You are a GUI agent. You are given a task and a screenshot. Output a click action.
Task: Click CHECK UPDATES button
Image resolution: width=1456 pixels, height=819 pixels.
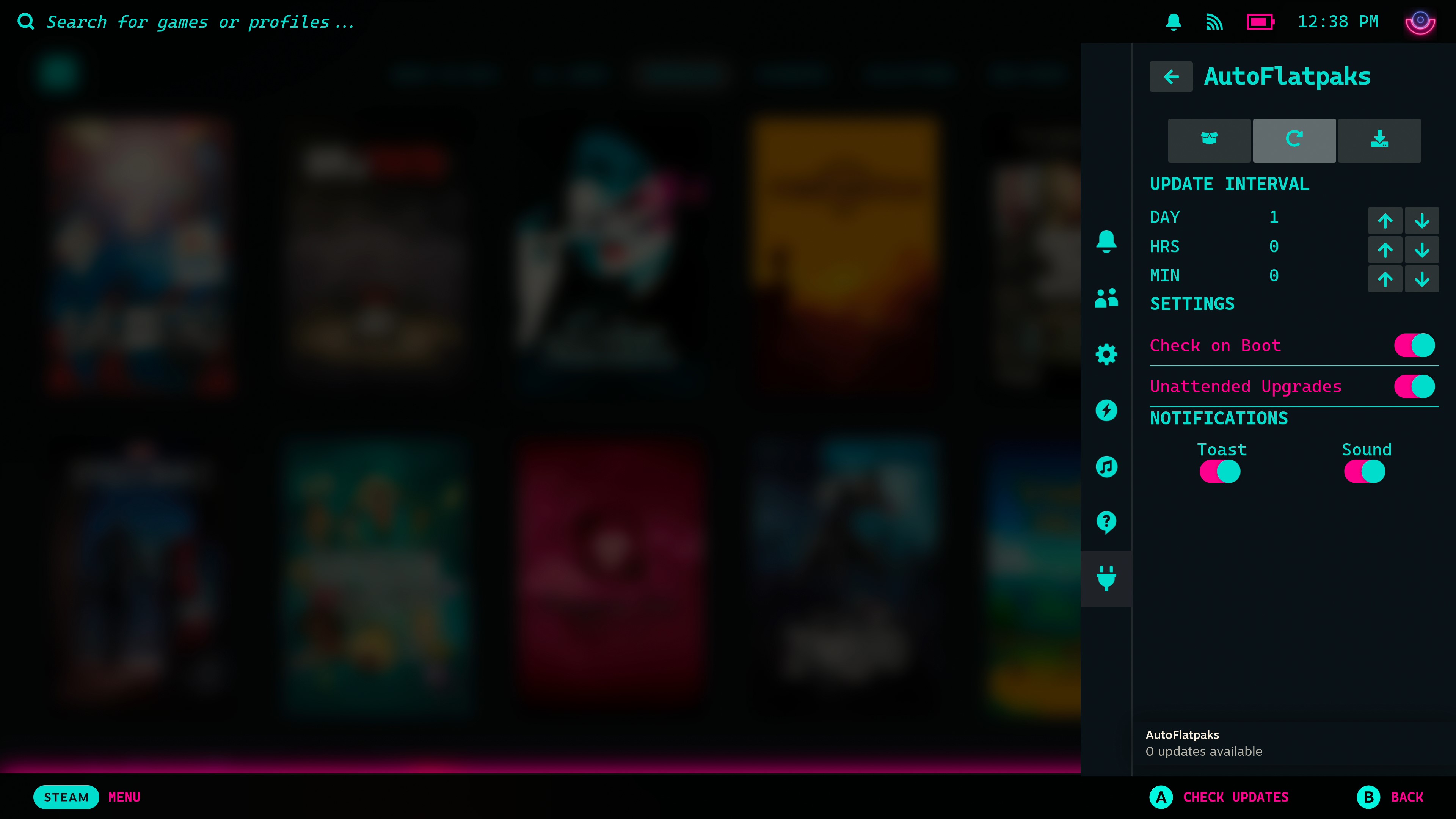pos(1220,797)
